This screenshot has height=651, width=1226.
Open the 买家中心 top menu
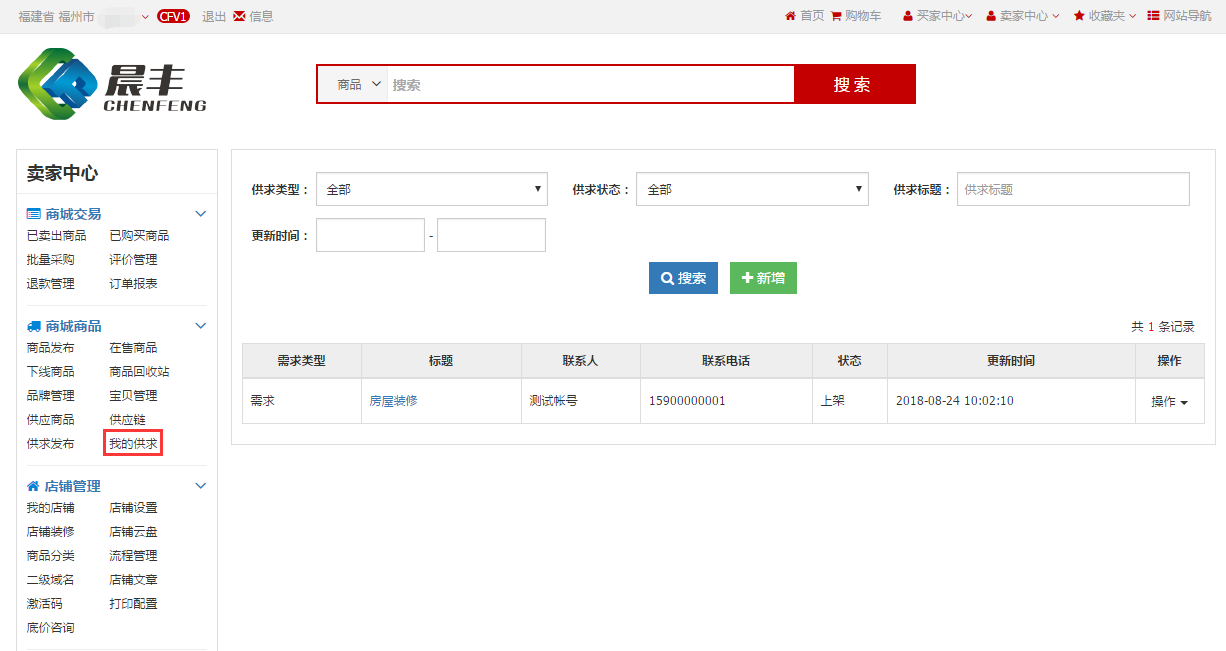[940, 16]
